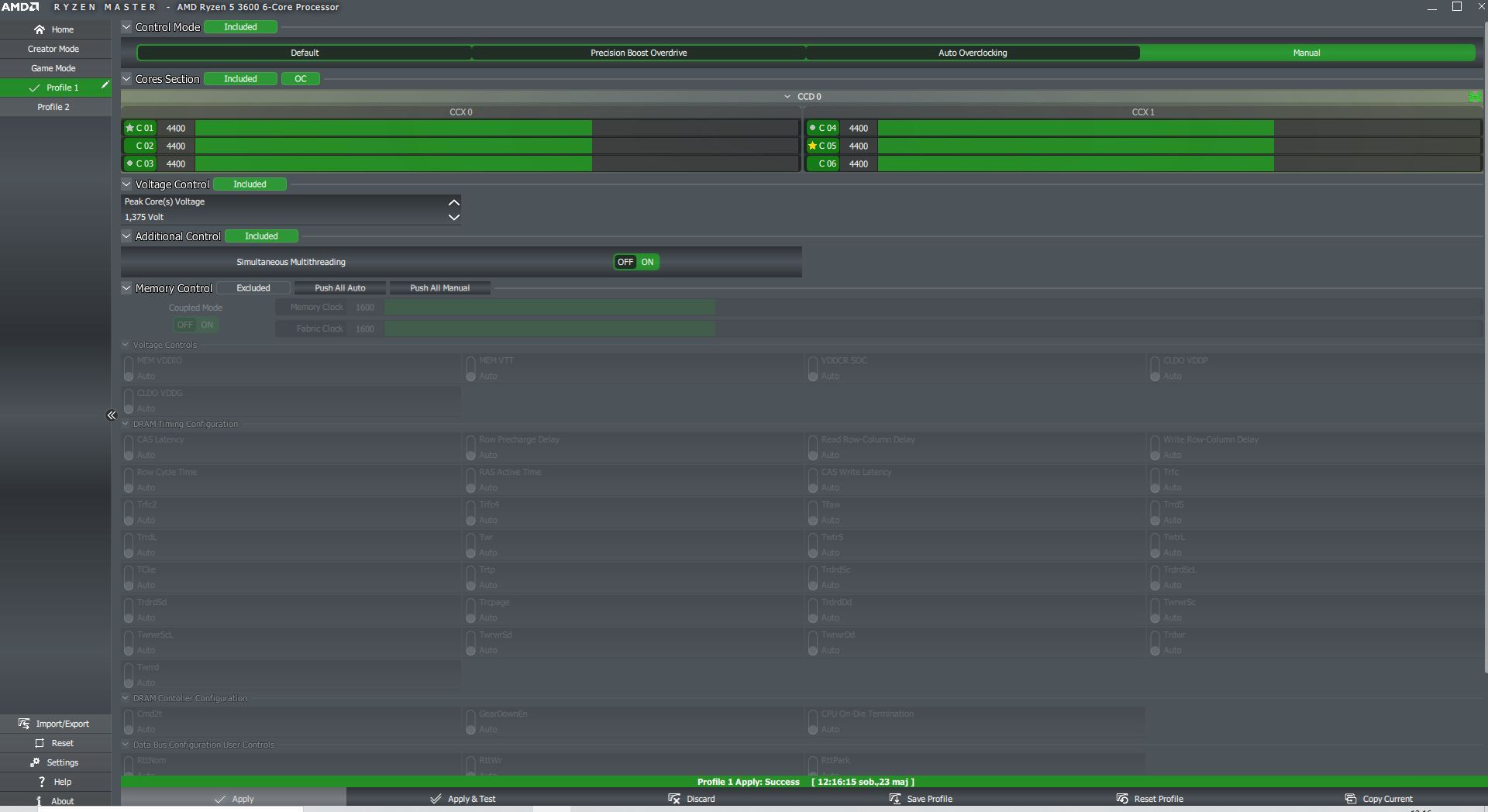The image size is (1488, 812).
Task: Click Push All Manual
Action: (x=439, y=288)
